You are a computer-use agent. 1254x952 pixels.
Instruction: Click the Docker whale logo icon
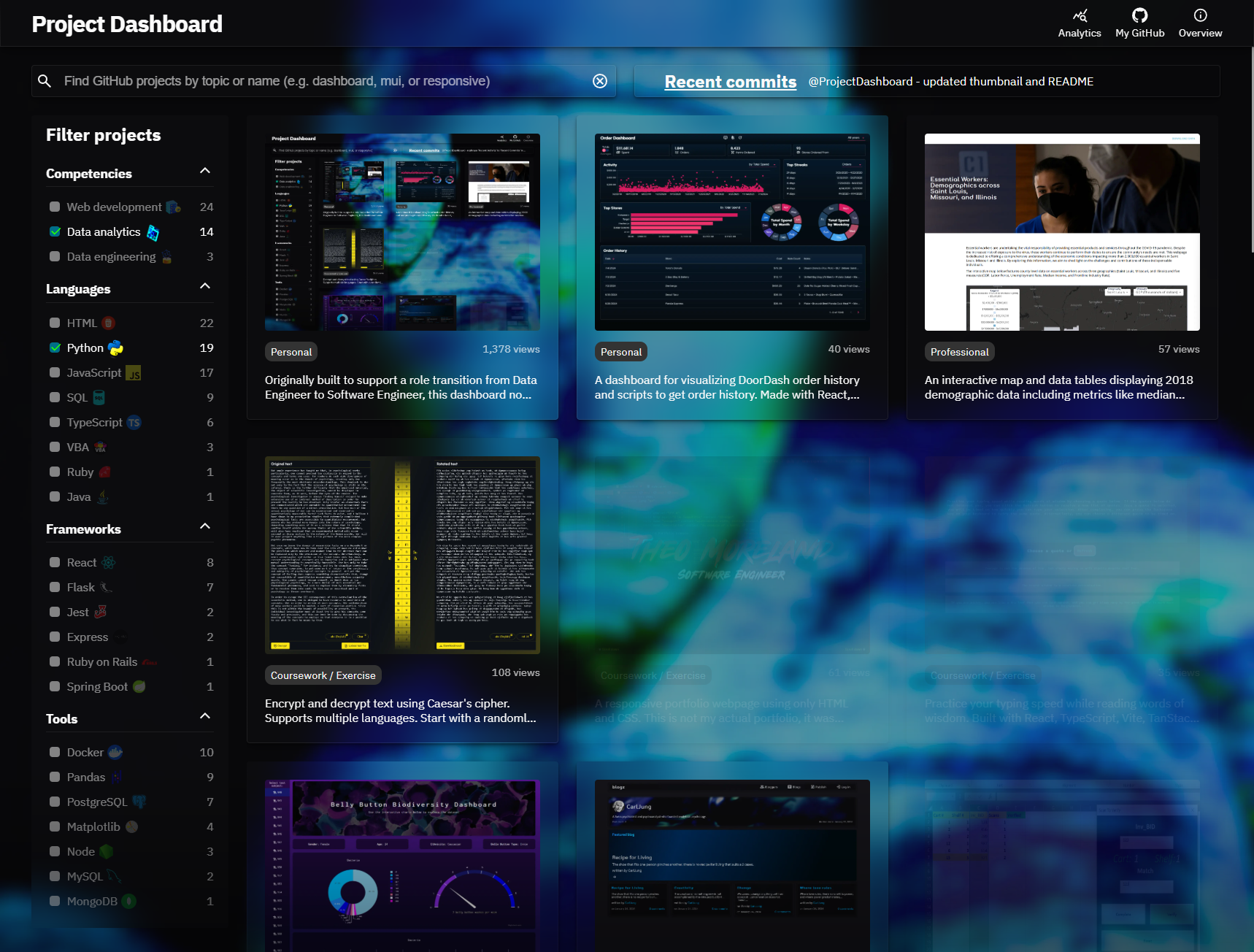click(115, 752)
